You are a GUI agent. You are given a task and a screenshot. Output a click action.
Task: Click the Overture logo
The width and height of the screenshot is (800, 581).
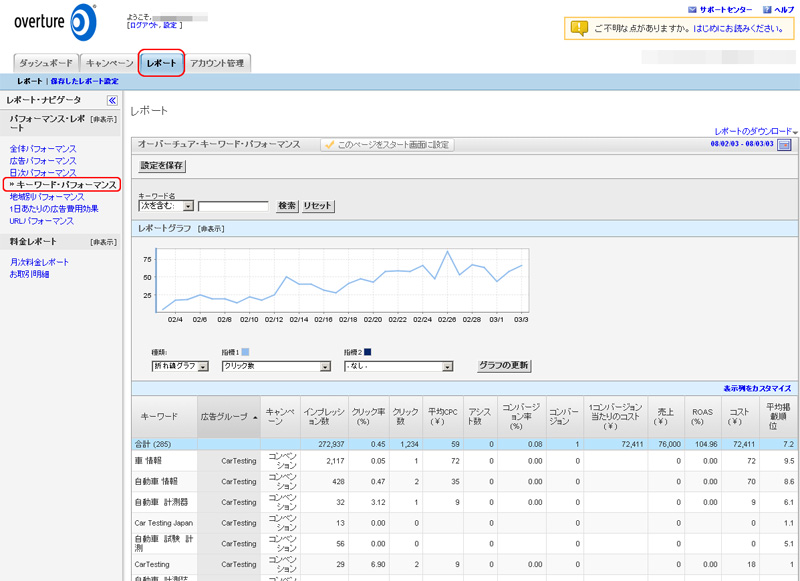click(55, 22)
